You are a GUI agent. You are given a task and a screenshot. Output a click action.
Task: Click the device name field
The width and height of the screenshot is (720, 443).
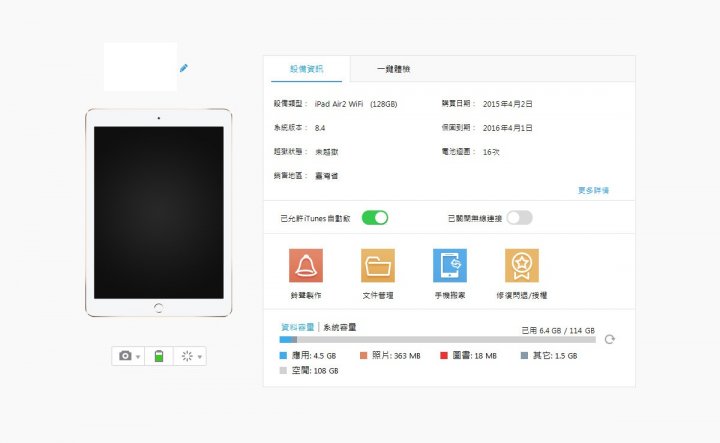(141, 67)
